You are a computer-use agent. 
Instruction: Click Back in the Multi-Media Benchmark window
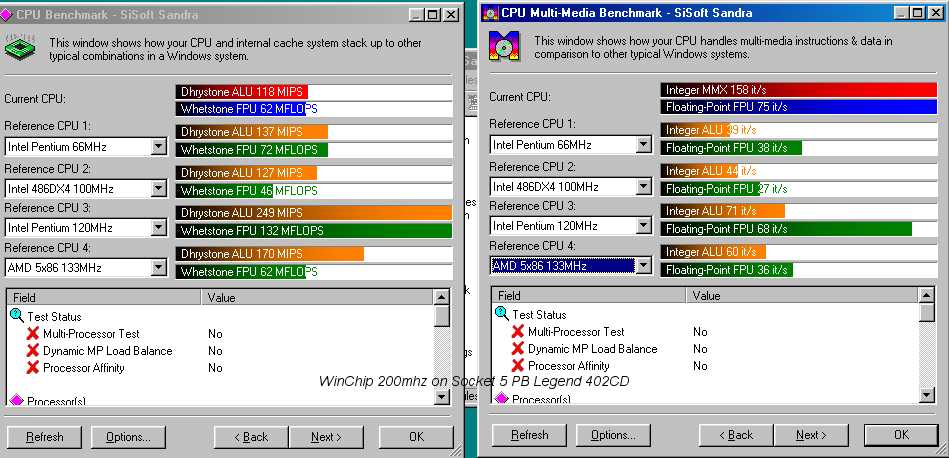tap(733, 435)
